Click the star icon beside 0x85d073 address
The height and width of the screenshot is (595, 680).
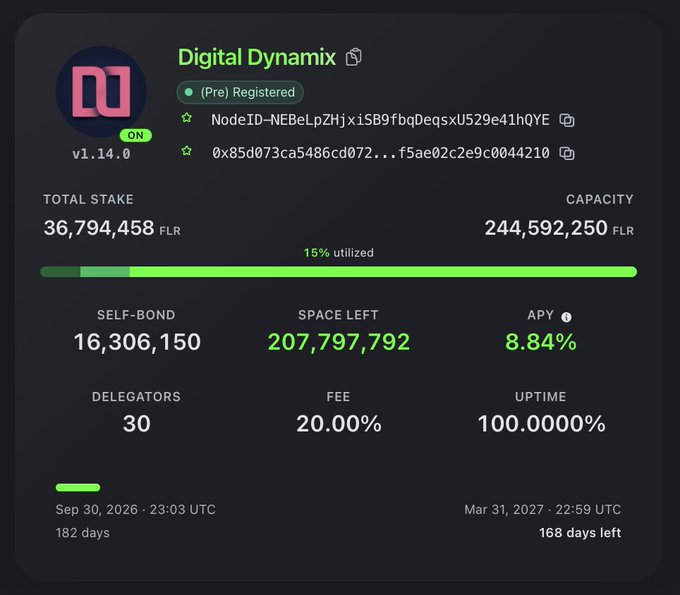point(186,150)
